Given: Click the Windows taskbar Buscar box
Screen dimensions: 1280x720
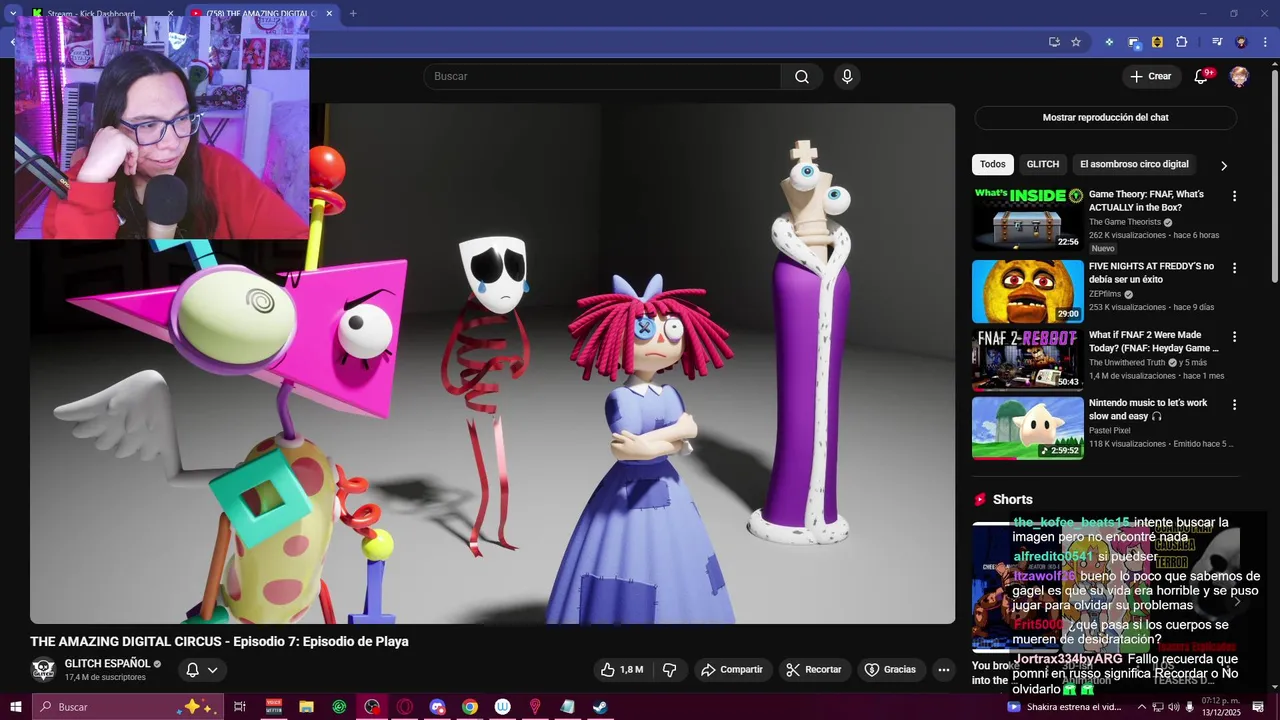Looking at the screenshot, I should (128, 707).
